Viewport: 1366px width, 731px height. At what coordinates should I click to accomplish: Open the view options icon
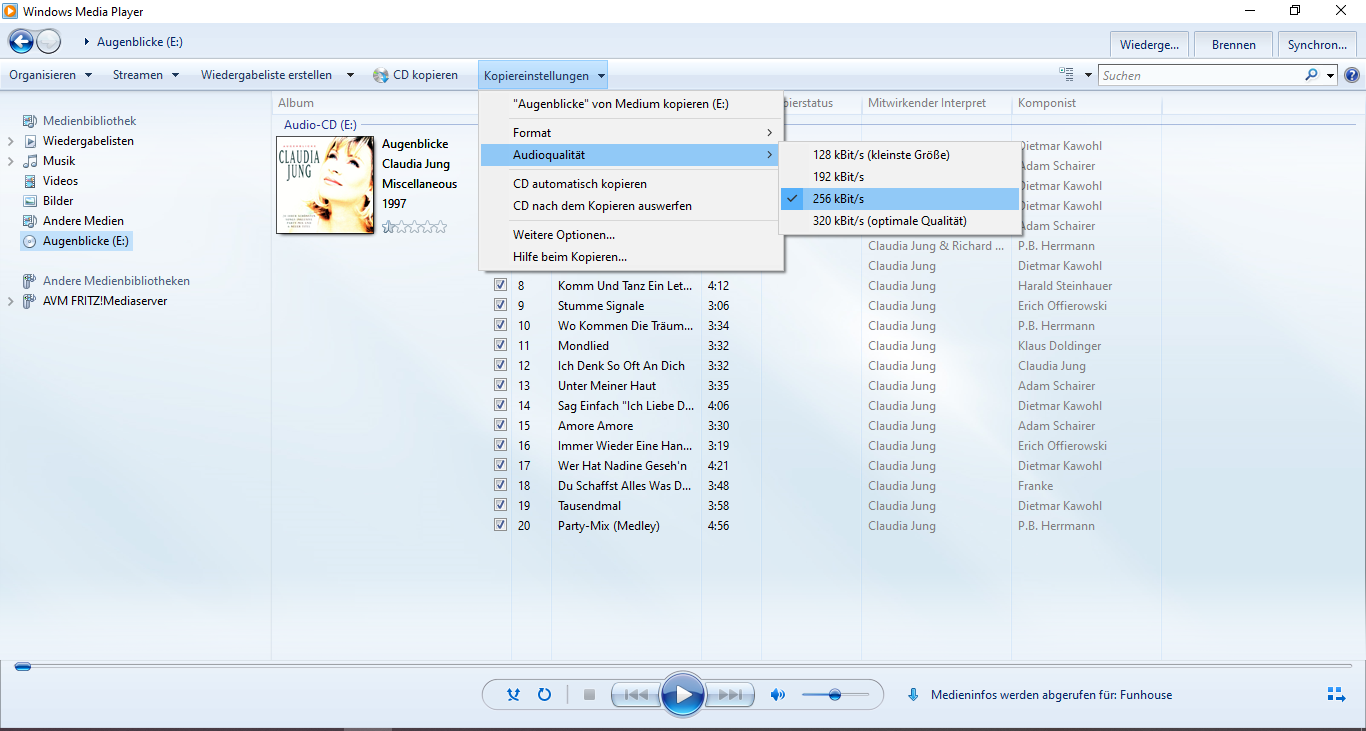click(1067, 75)
